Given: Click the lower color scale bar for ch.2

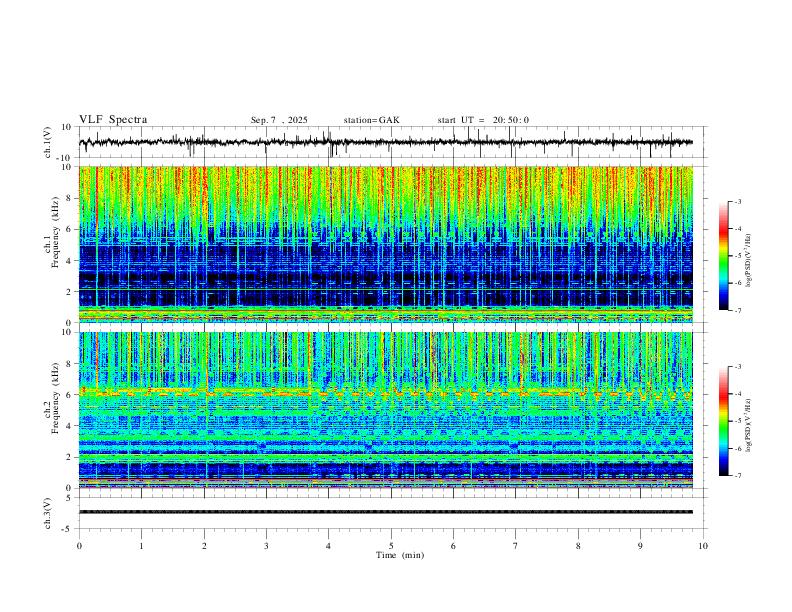Looking at the screenshot, I should [x=723, y=421].
